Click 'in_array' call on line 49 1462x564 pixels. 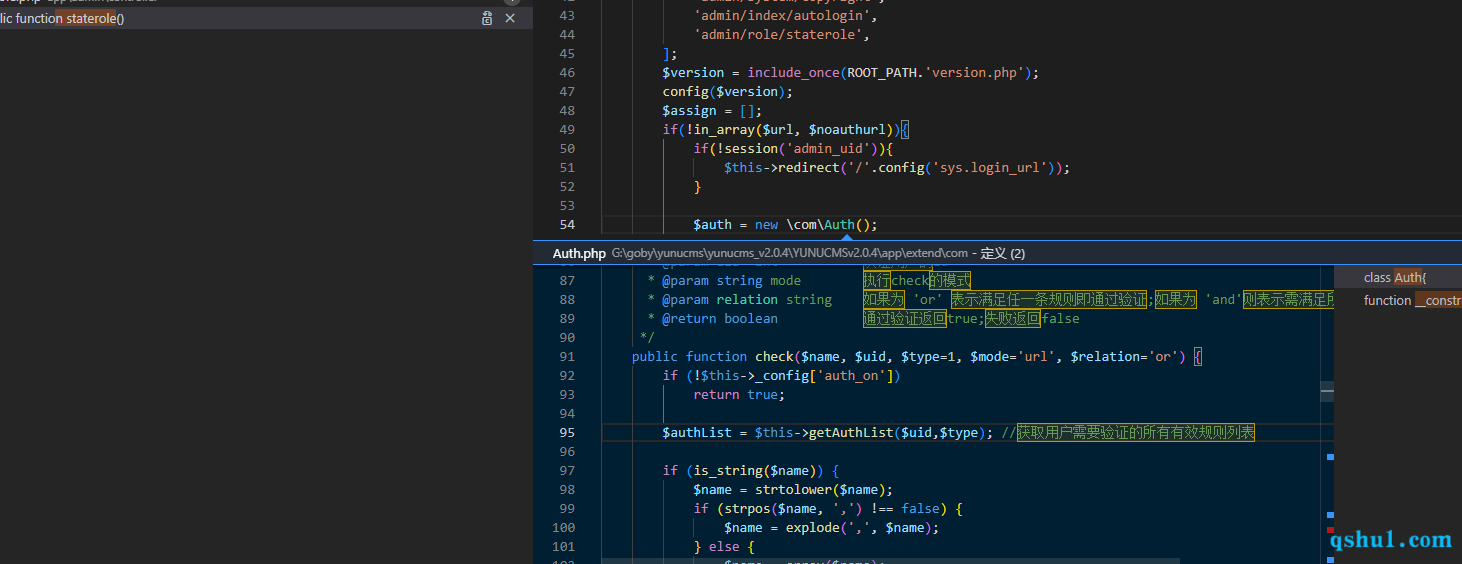click(x=721, y=129)
